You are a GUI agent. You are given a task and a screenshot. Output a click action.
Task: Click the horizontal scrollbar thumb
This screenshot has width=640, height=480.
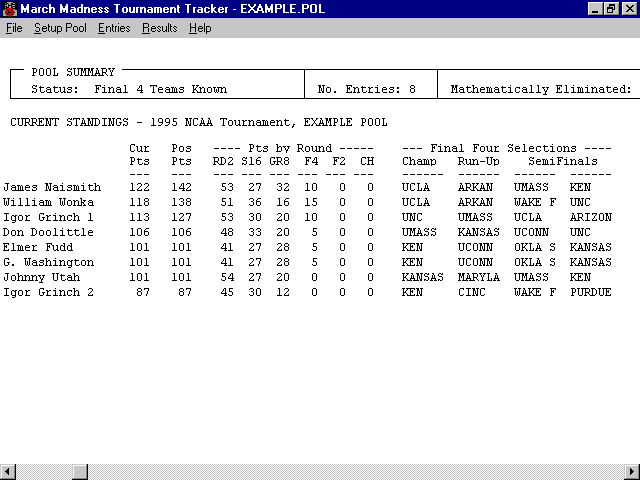coord(80,471)
